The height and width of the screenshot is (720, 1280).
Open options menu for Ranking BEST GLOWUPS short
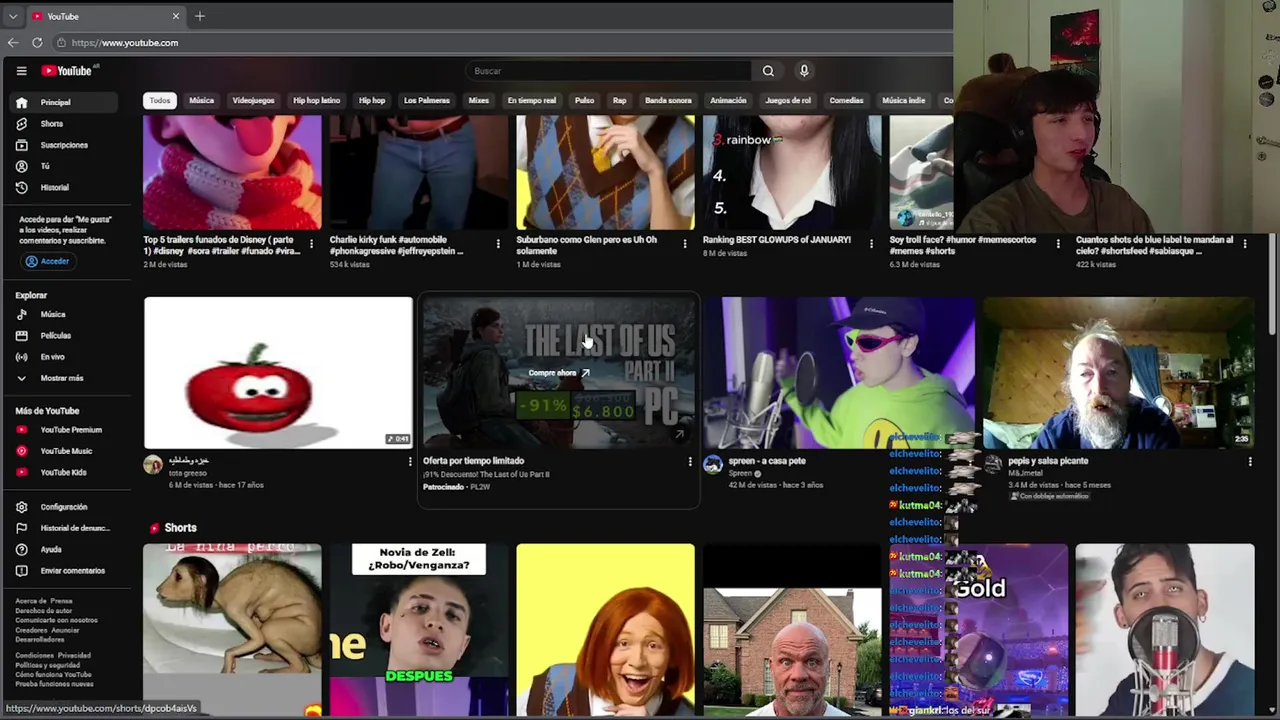pyautogui.click(x=871, y=243)
